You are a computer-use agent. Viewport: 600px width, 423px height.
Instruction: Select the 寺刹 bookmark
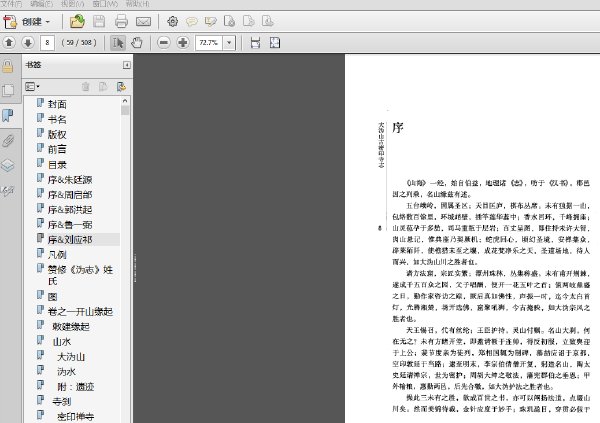pyautogui.click(x=62, y=402)
